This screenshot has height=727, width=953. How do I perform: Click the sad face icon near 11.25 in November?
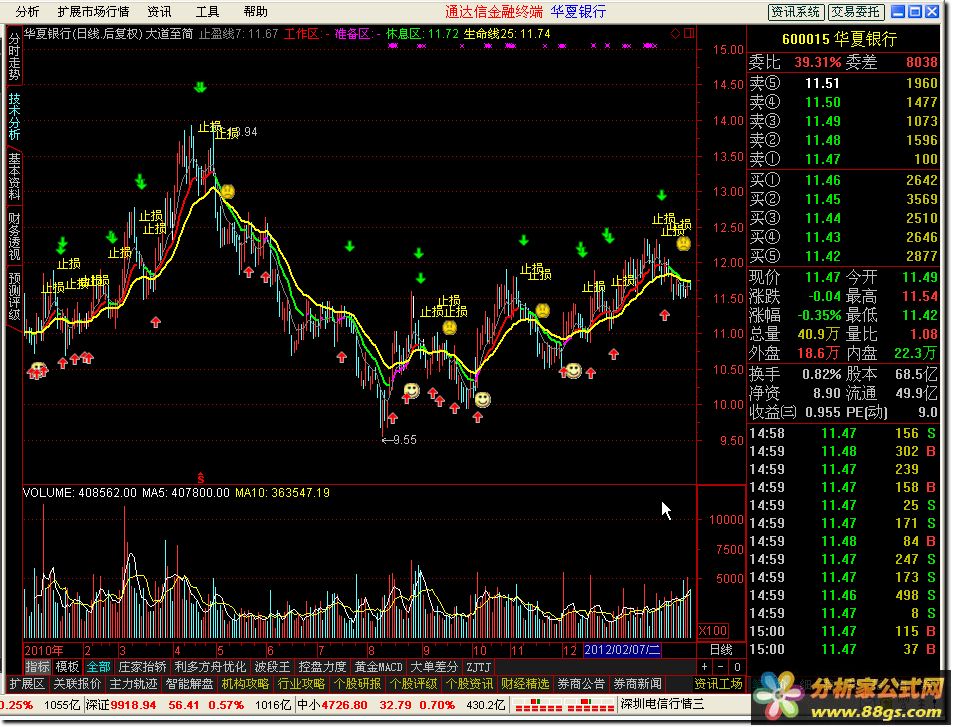tap(542, 311)
